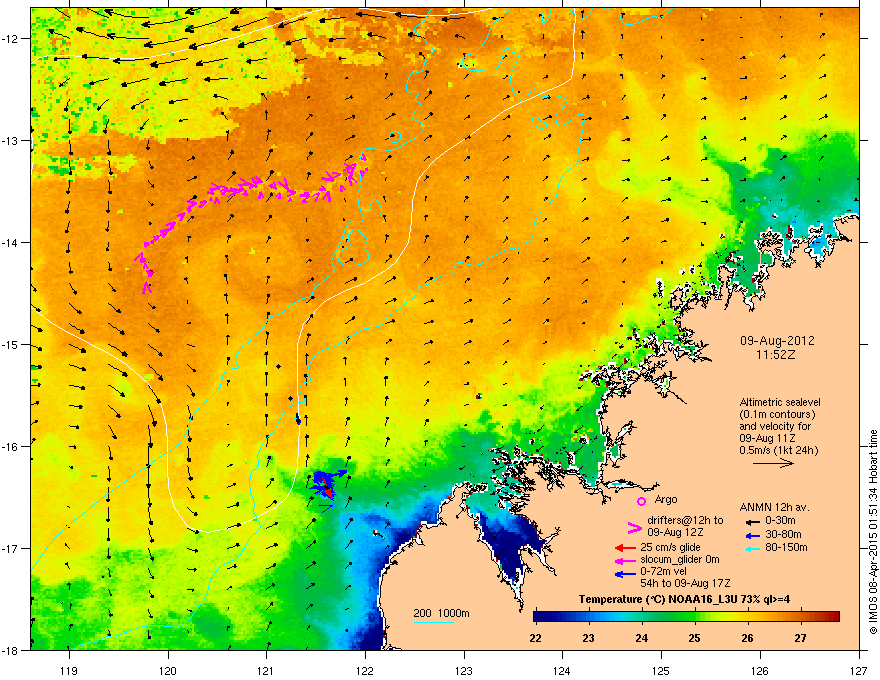This screenshot has width=880, height=680.
Task: Click latitude axis label -13
Action: 10,141
